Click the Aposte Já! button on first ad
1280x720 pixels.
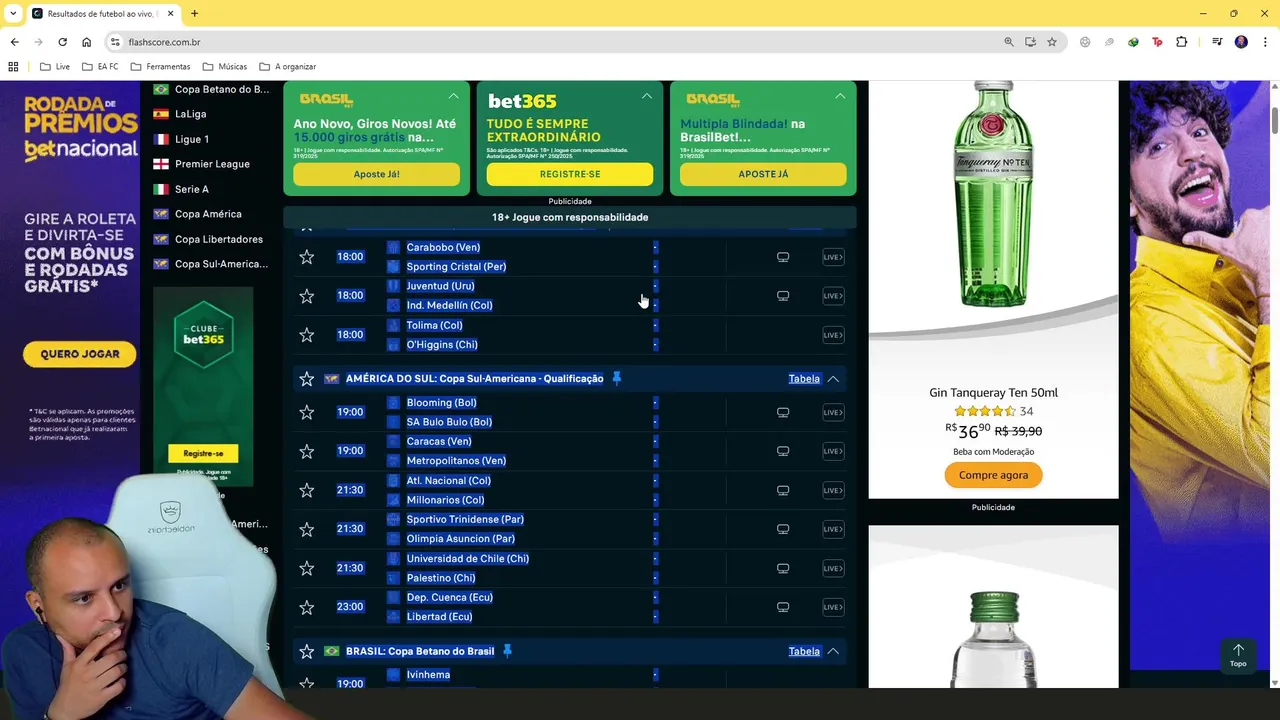376,174
